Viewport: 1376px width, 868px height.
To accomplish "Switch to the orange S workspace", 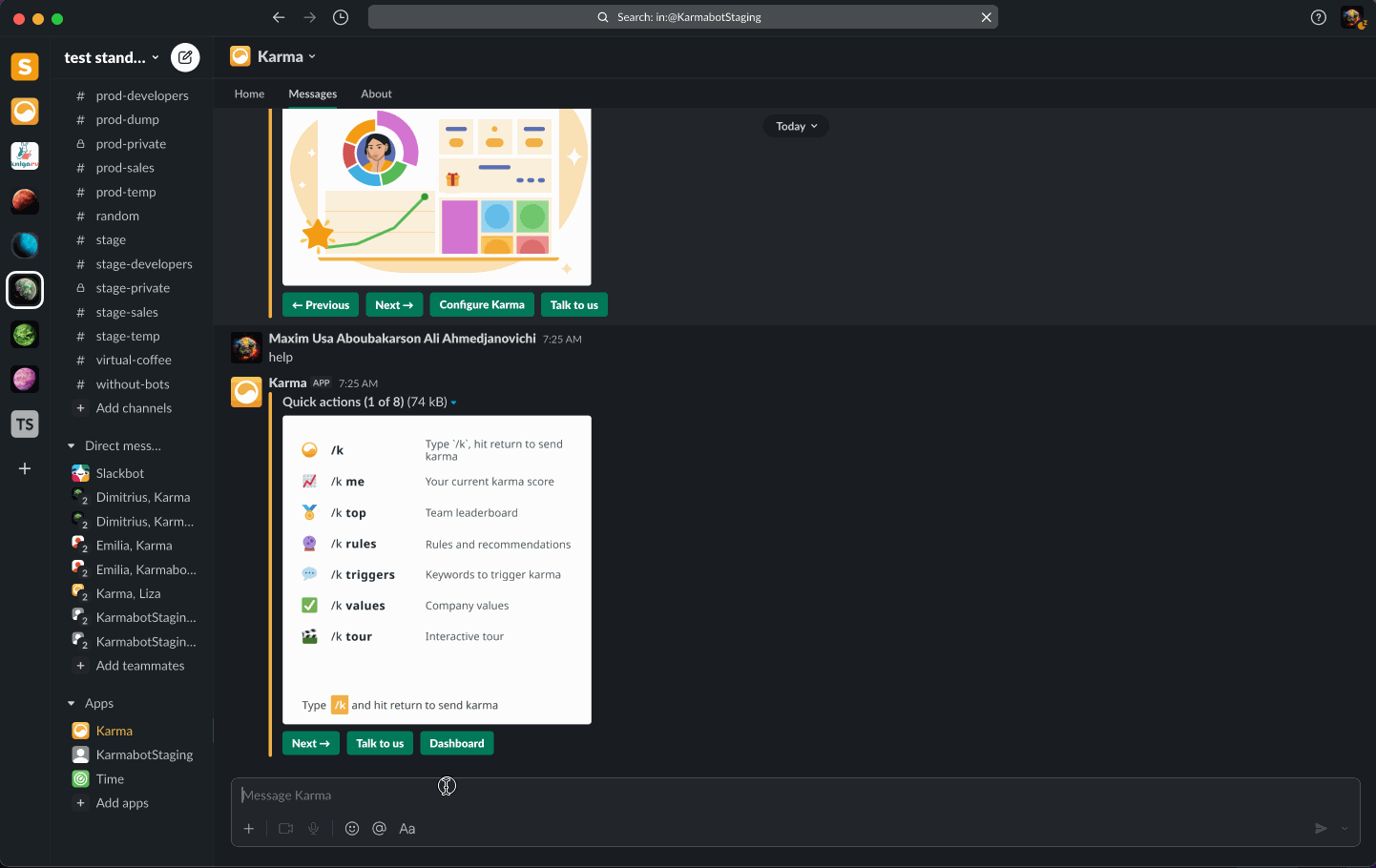I will tap(25, 67).
